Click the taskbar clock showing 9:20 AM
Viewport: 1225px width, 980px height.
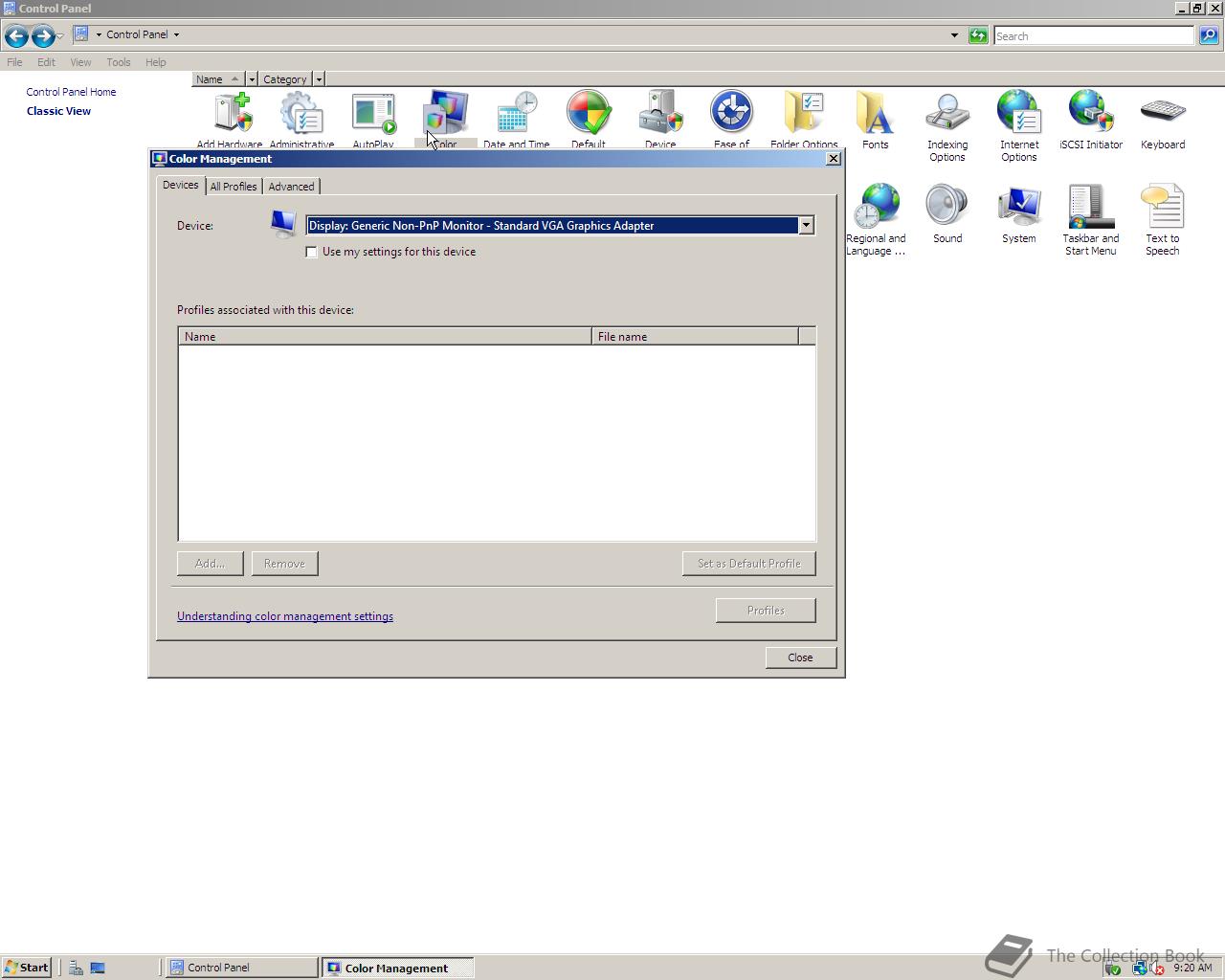(1192, 968)
